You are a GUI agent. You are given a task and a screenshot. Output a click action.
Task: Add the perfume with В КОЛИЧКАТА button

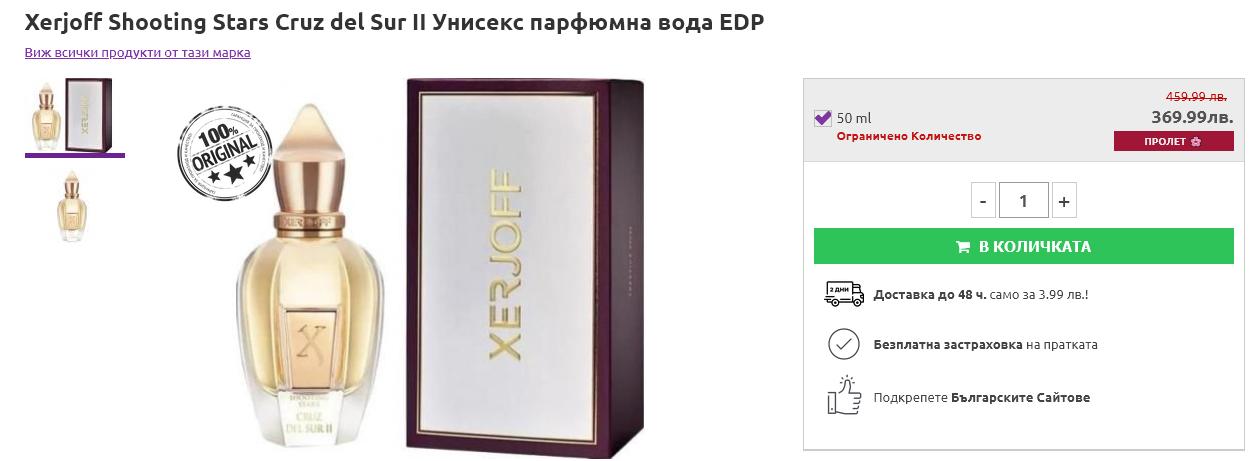[1023, 247]
